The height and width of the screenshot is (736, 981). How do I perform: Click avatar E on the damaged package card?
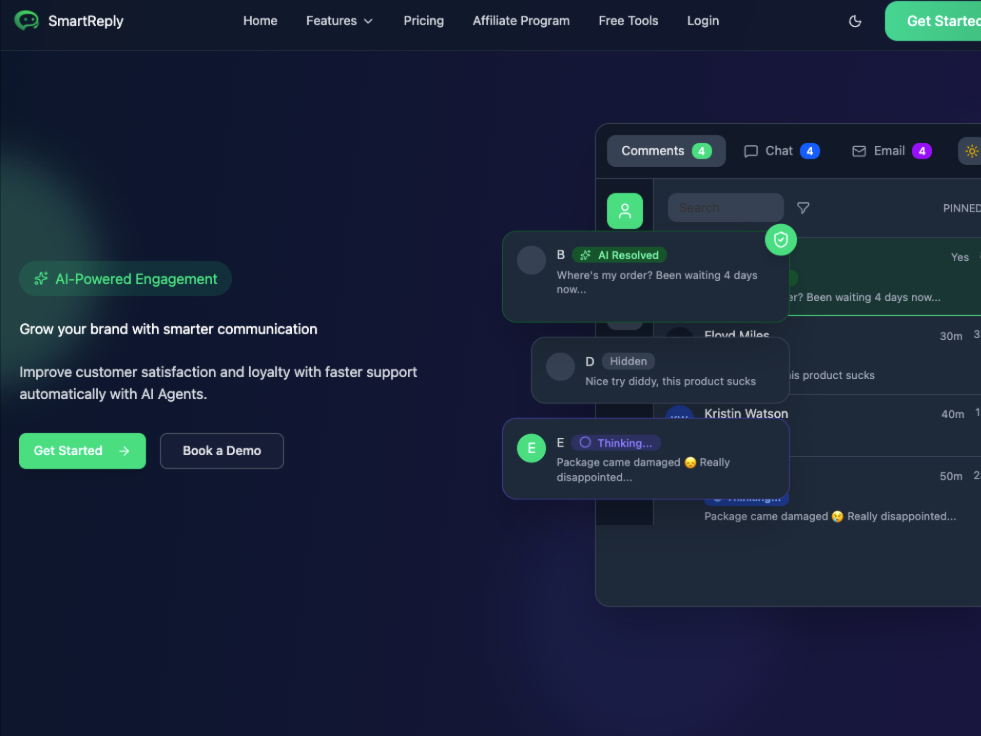531,448
